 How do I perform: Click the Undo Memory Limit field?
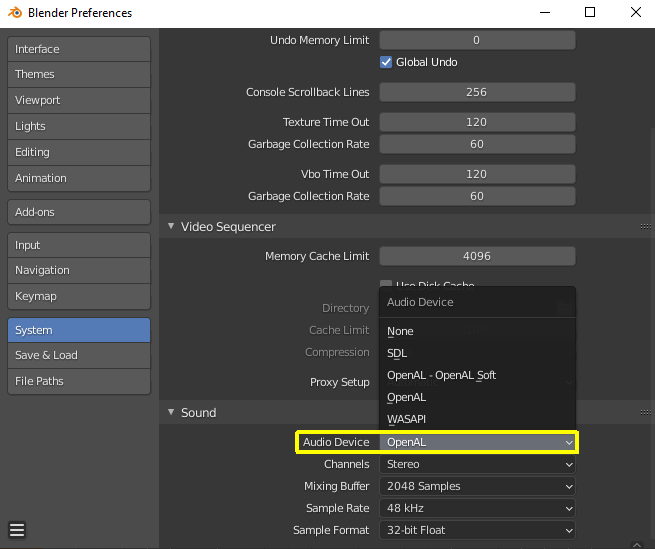(x=477, y=40)
